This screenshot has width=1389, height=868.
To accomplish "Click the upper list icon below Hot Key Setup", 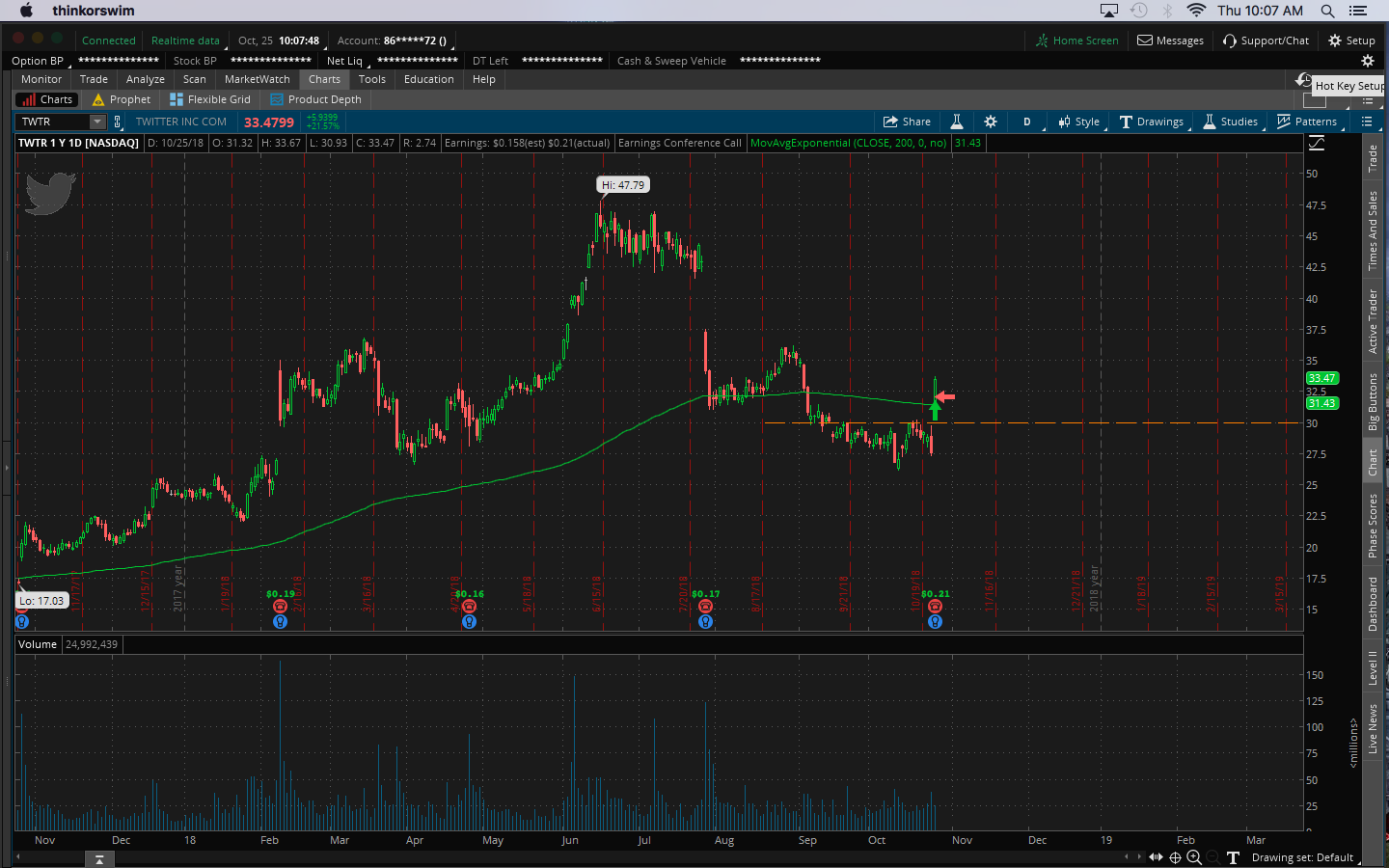I will click(1367, 101).
